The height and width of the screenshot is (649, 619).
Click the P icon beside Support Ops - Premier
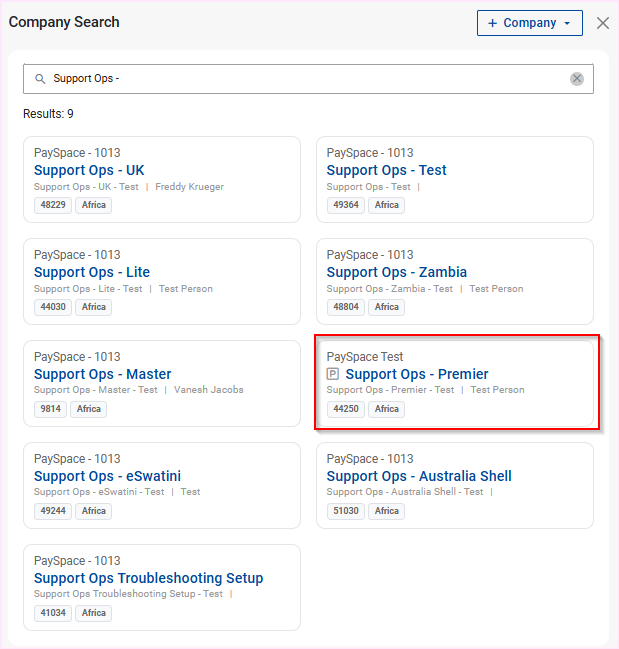333,374
